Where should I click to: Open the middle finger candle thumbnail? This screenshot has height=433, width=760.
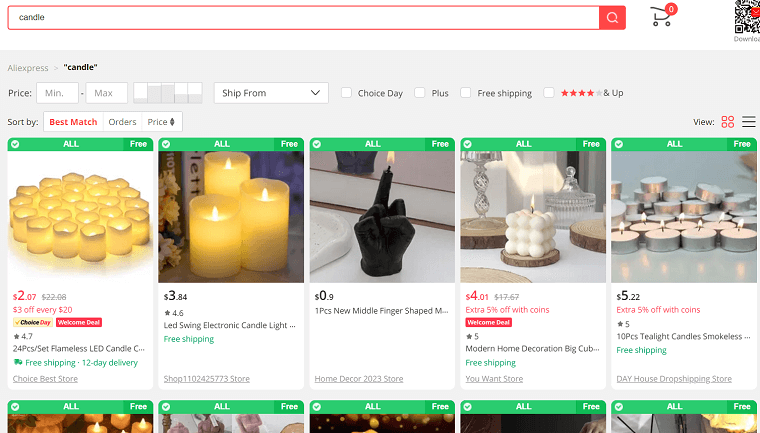pyautogui.click(x=382, y=217)
